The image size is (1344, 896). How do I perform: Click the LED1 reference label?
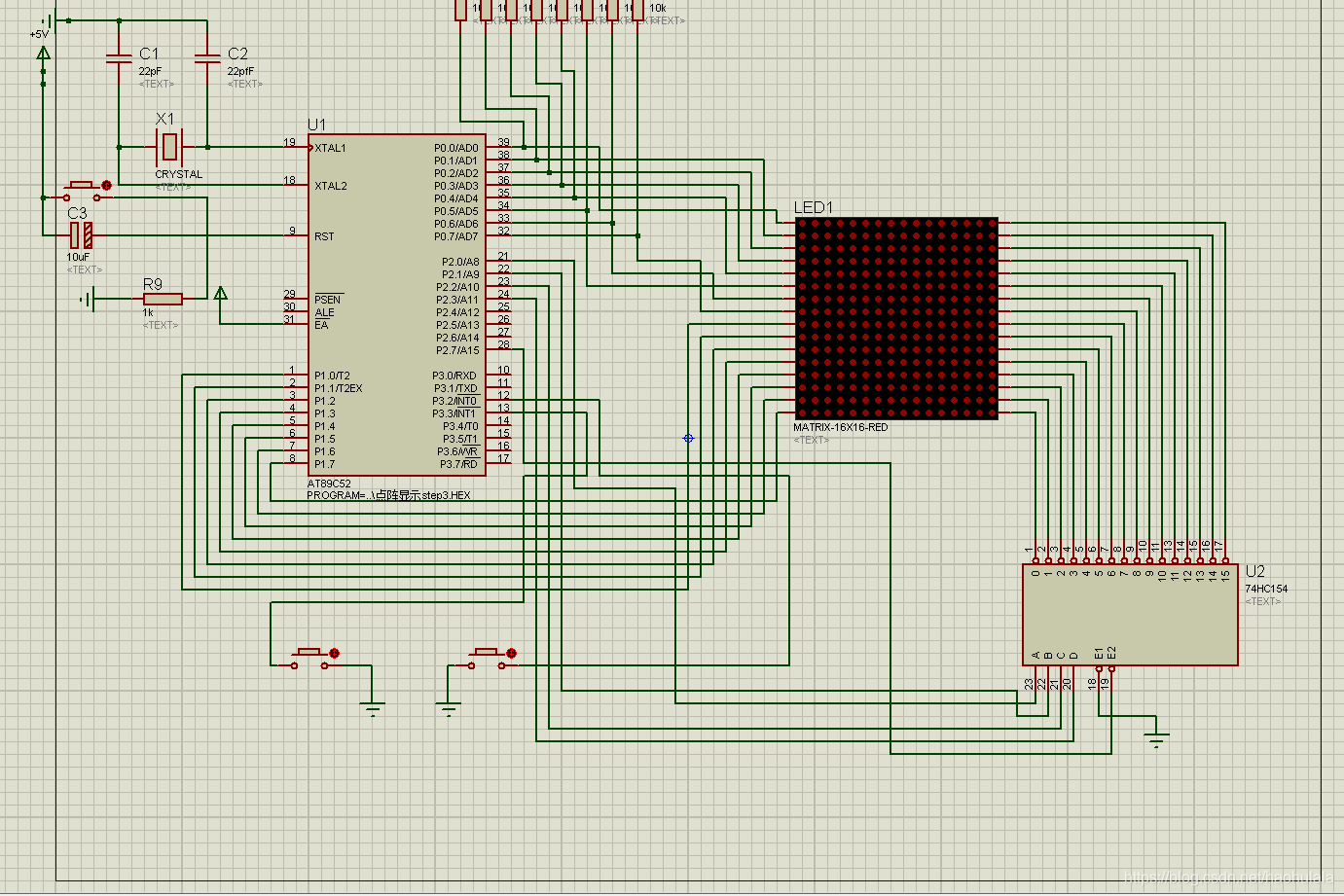coord(814,207)
